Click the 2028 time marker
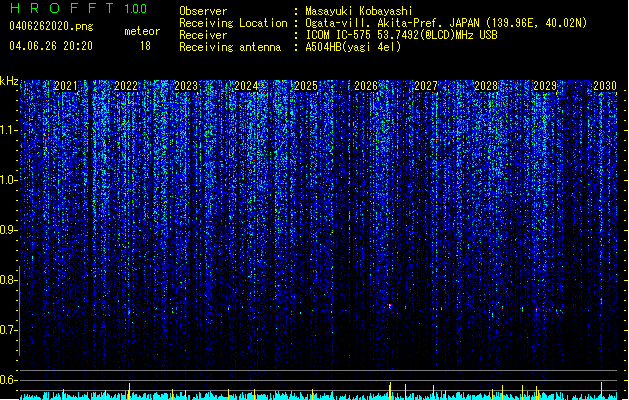This screenshot has width=629, height=400. tap(486, 86)
